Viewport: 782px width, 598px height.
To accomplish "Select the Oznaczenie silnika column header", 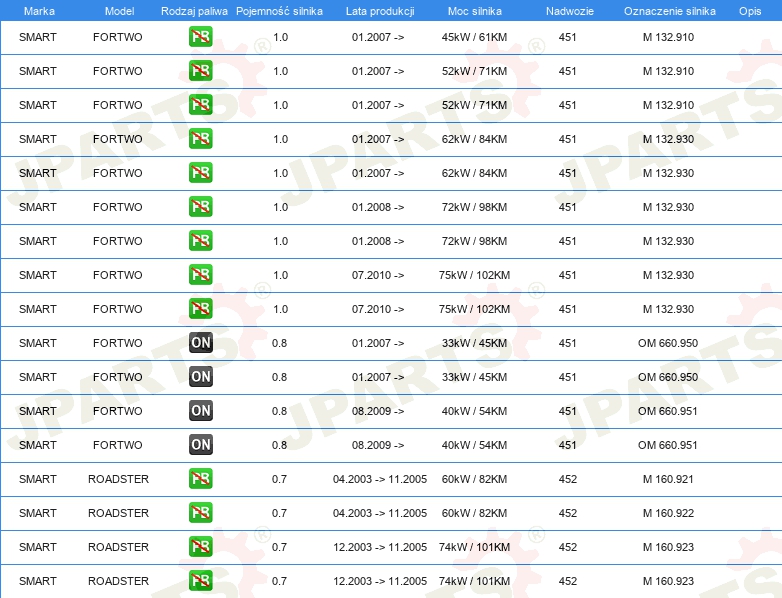I will [x=669, y=10].
